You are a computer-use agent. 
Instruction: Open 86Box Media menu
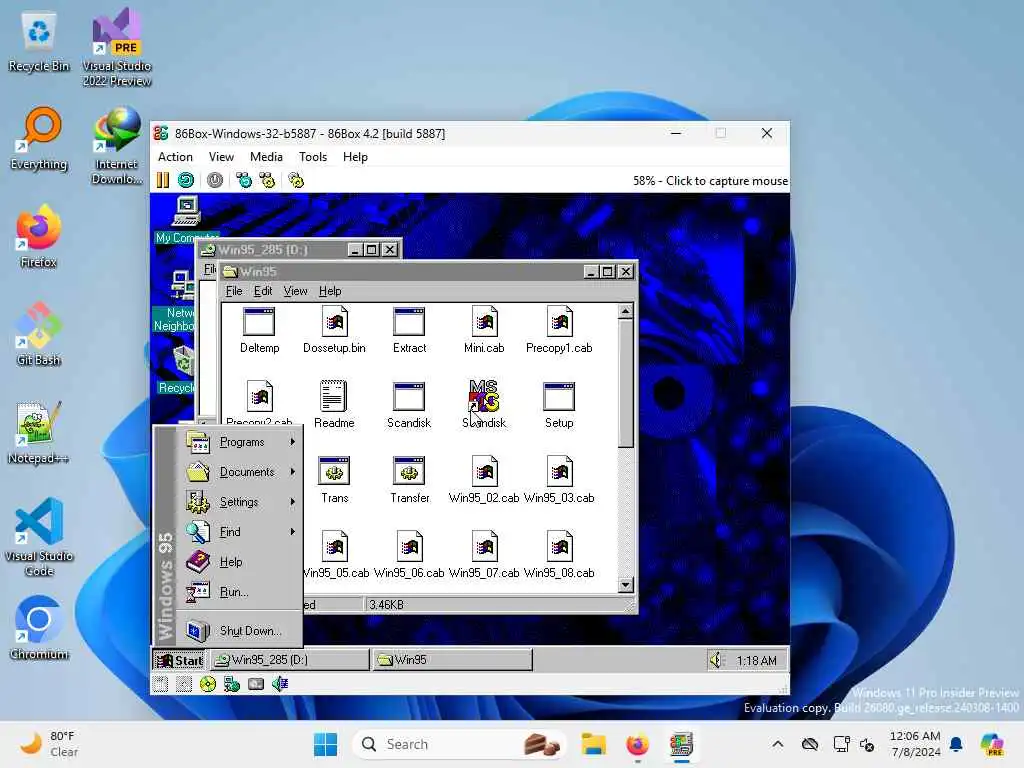[266, 157]
